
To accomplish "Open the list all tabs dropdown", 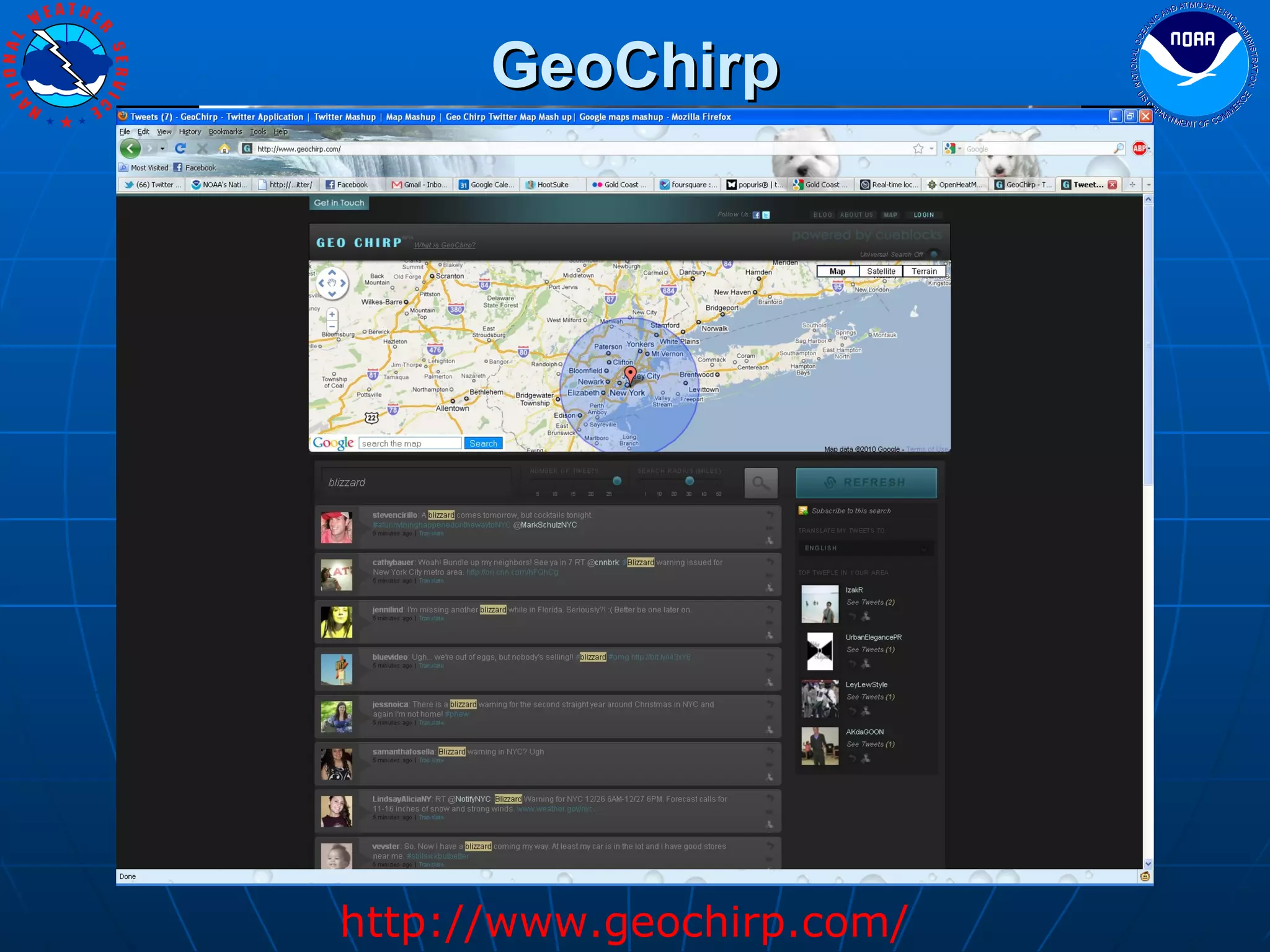I will 1148,185.
